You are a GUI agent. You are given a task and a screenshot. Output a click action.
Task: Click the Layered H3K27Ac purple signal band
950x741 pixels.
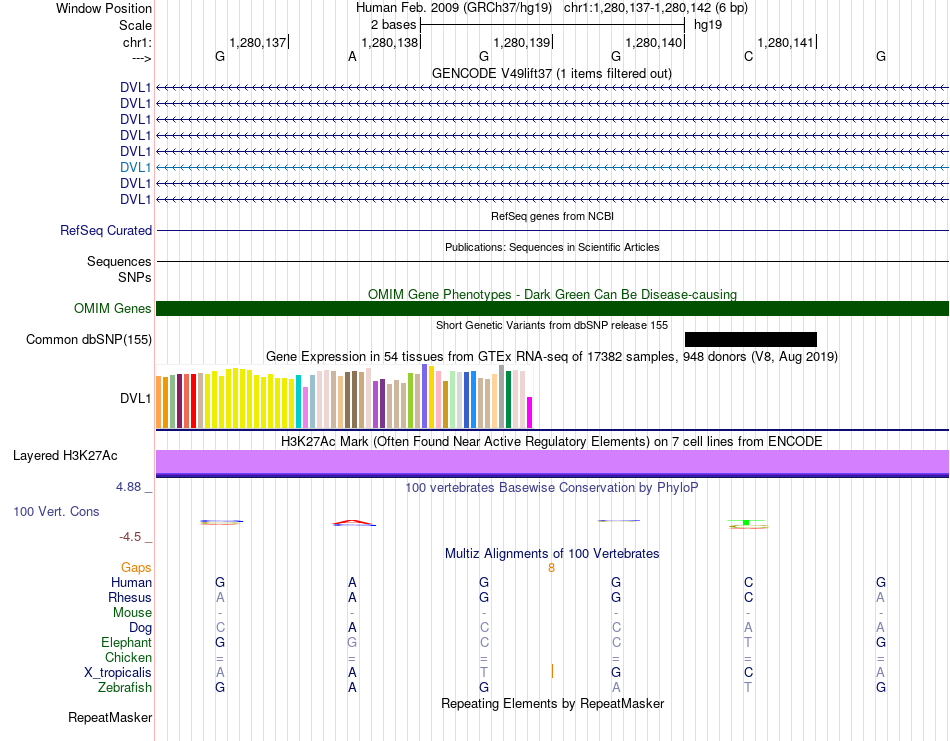tap(552, 463)
